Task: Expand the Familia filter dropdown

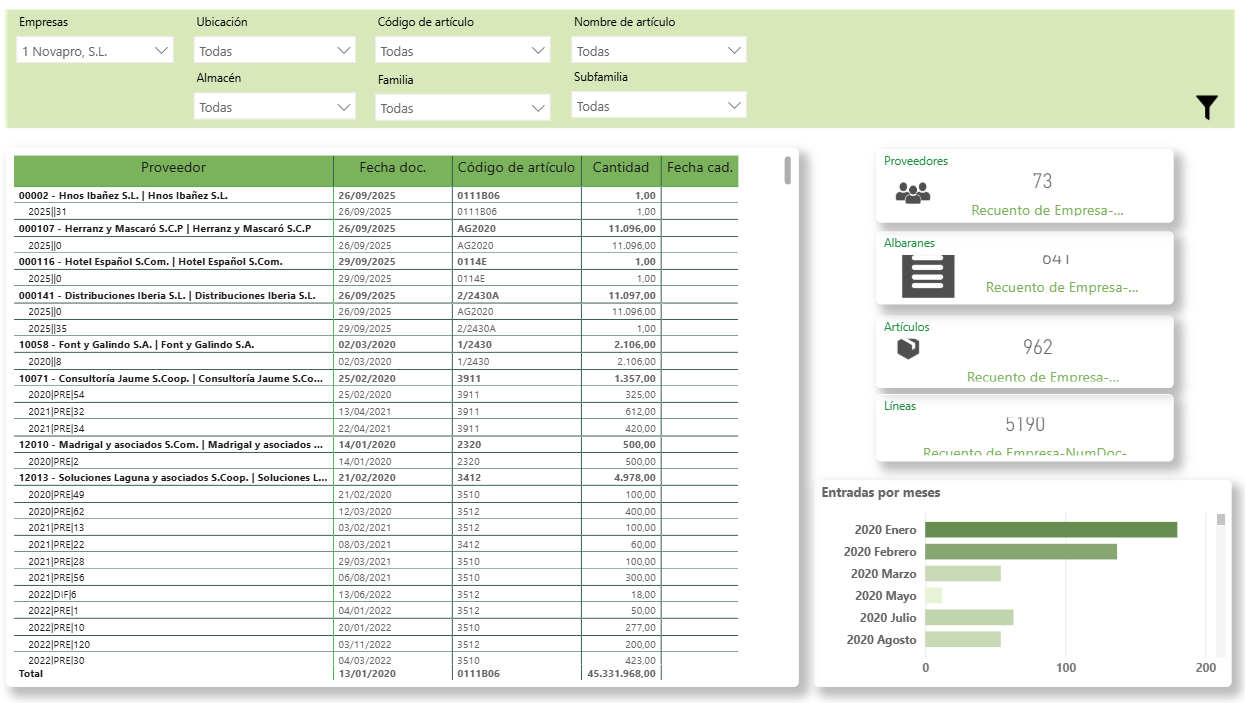Action: pyautogui.click(x=463, y=108)
